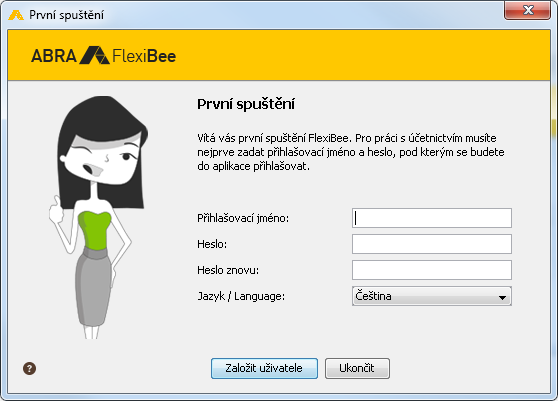
Task: Open help via the question mark icon
Action: tap(30, 368)
